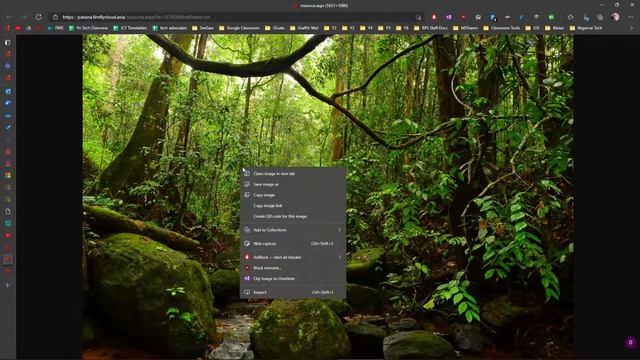Open the "Graffiti Wall" bookmark folder
The width and height of the screenshot is (640, 360).
click(x=304, y=28)
